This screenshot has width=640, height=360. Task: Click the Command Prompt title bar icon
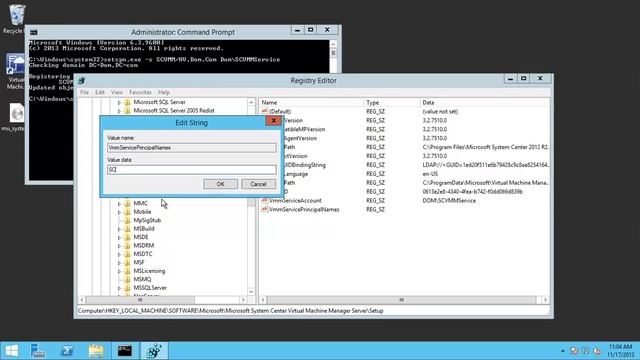[33, 32]
